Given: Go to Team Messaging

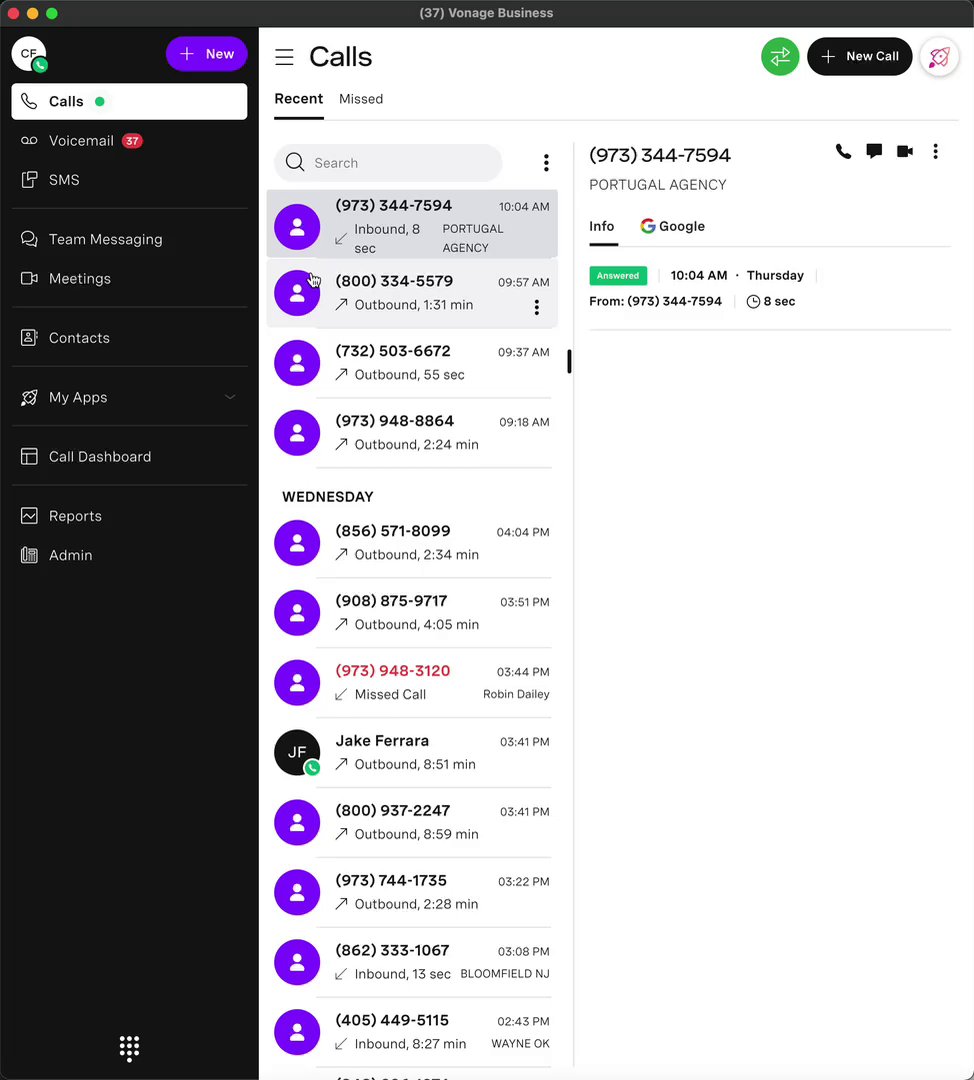Looking at the screenshot, I should tap(129, 239).
